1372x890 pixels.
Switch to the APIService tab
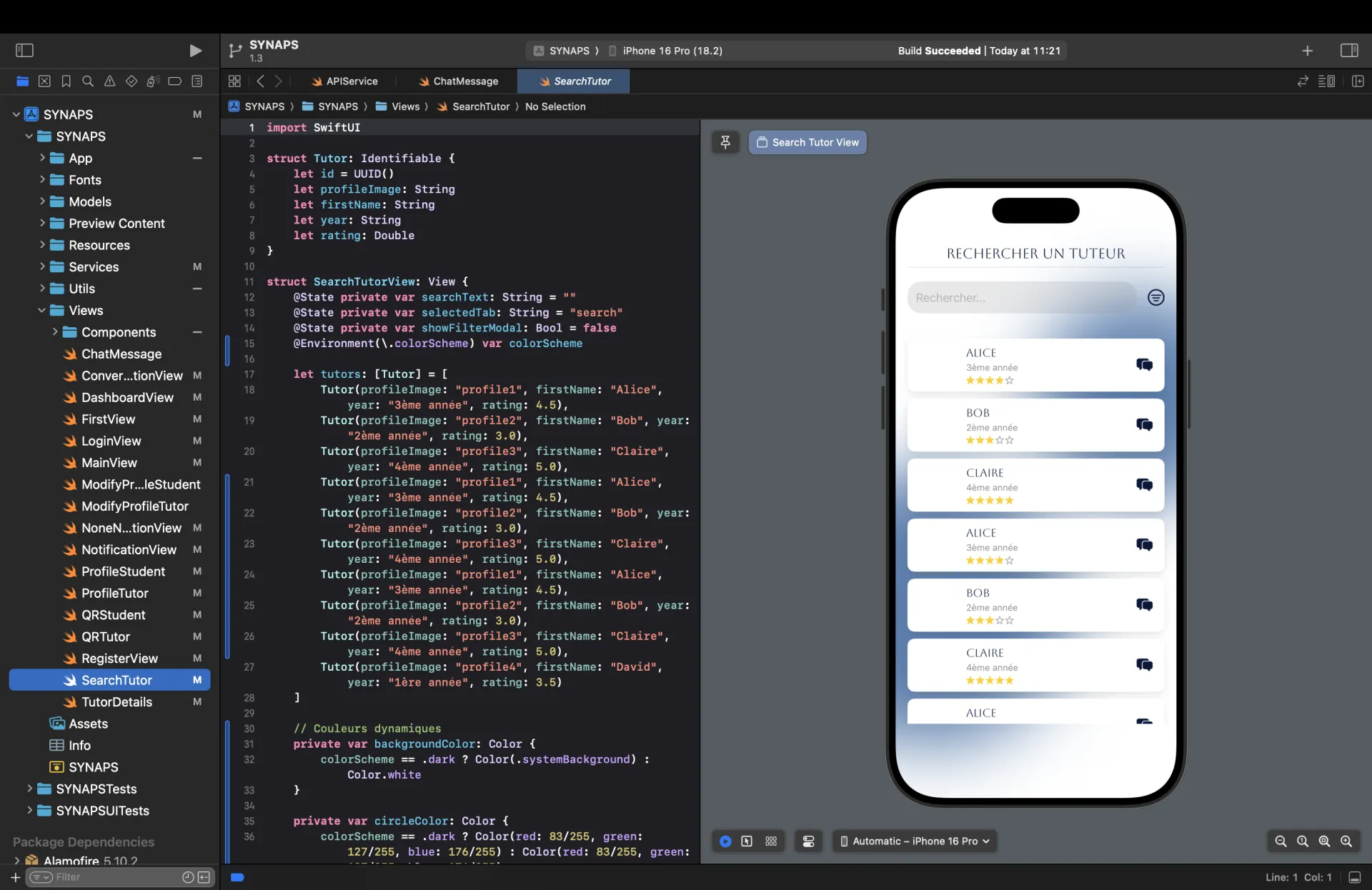(x=344, y=81)
